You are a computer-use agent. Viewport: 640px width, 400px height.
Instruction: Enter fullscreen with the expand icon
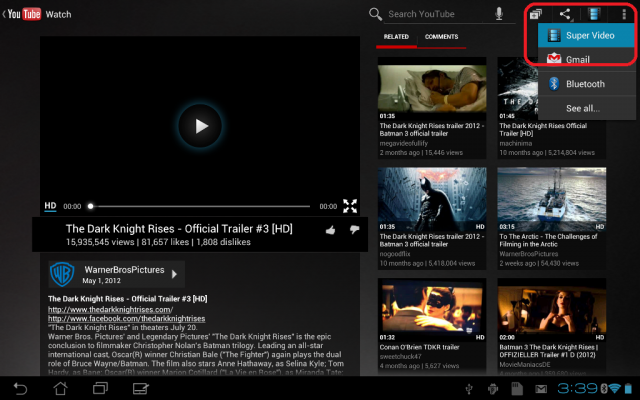[350, 206]
